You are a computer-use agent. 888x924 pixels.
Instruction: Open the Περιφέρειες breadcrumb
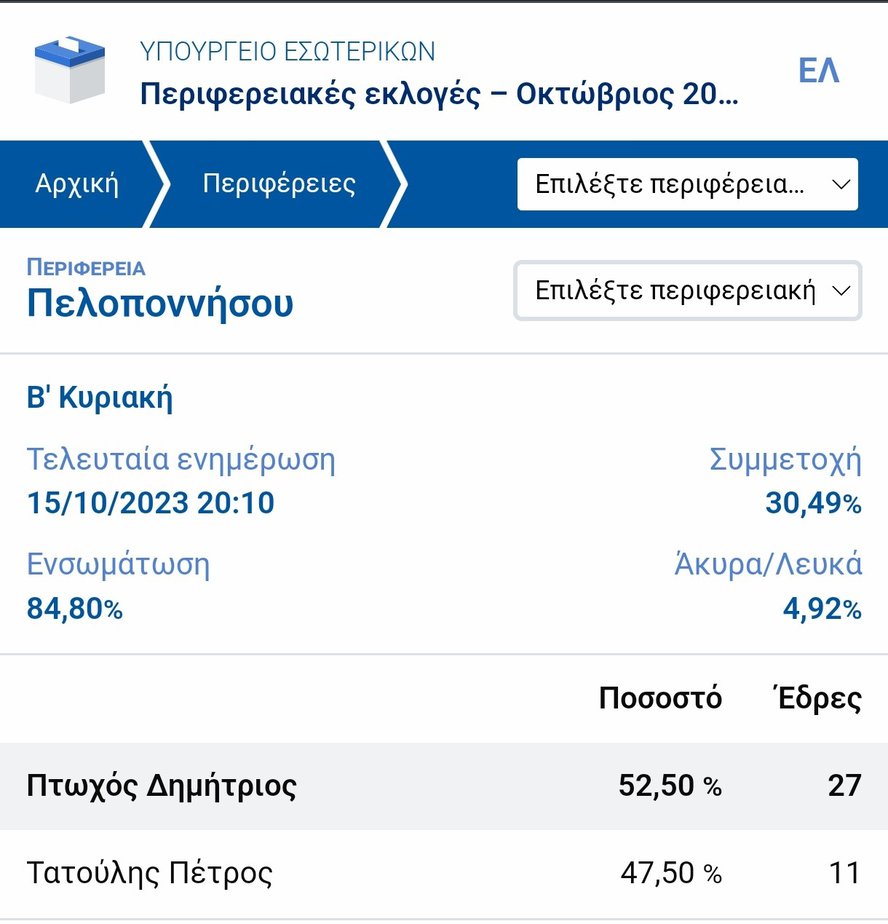pos(279,184)
